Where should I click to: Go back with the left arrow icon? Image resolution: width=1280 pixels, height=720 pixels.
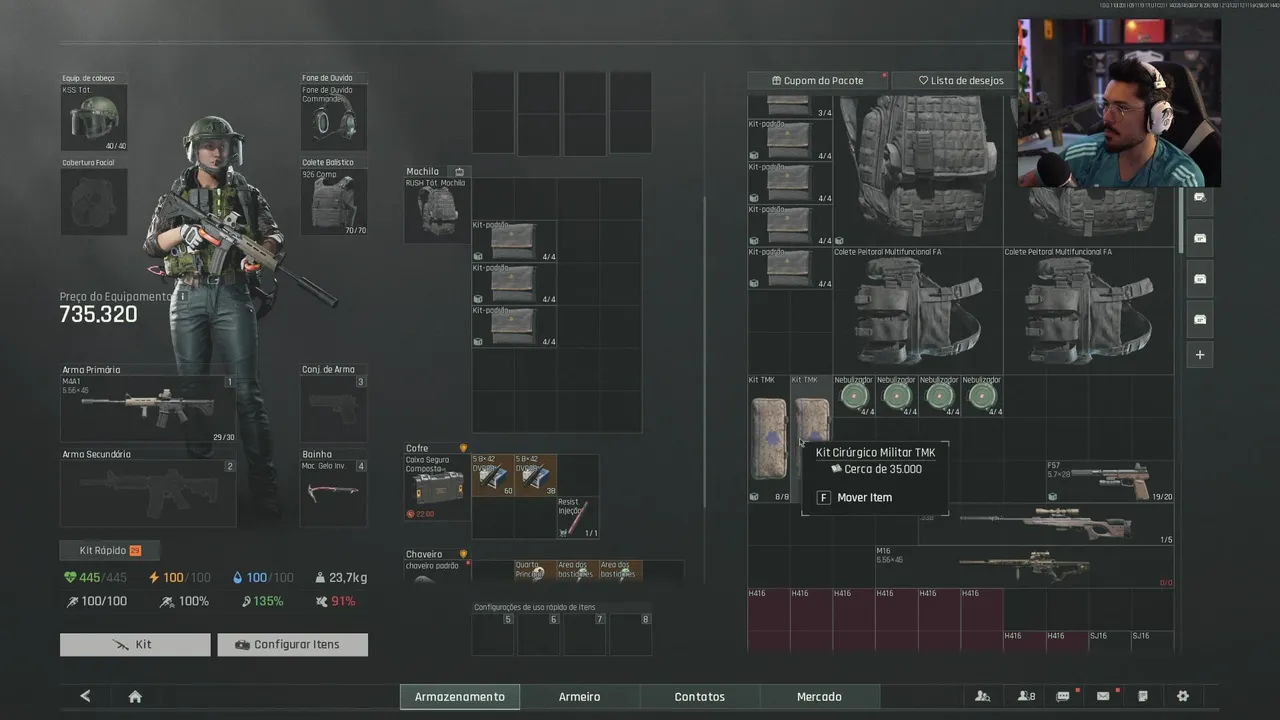85,696
